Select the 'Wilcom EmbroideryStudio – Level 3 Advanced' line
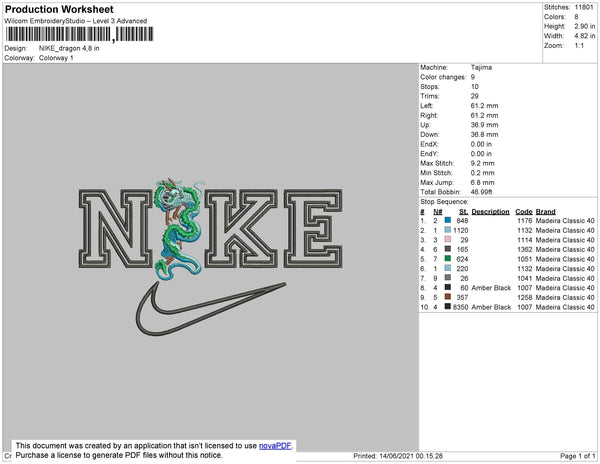This screenshot has width=600, height=464. (76, 21)
